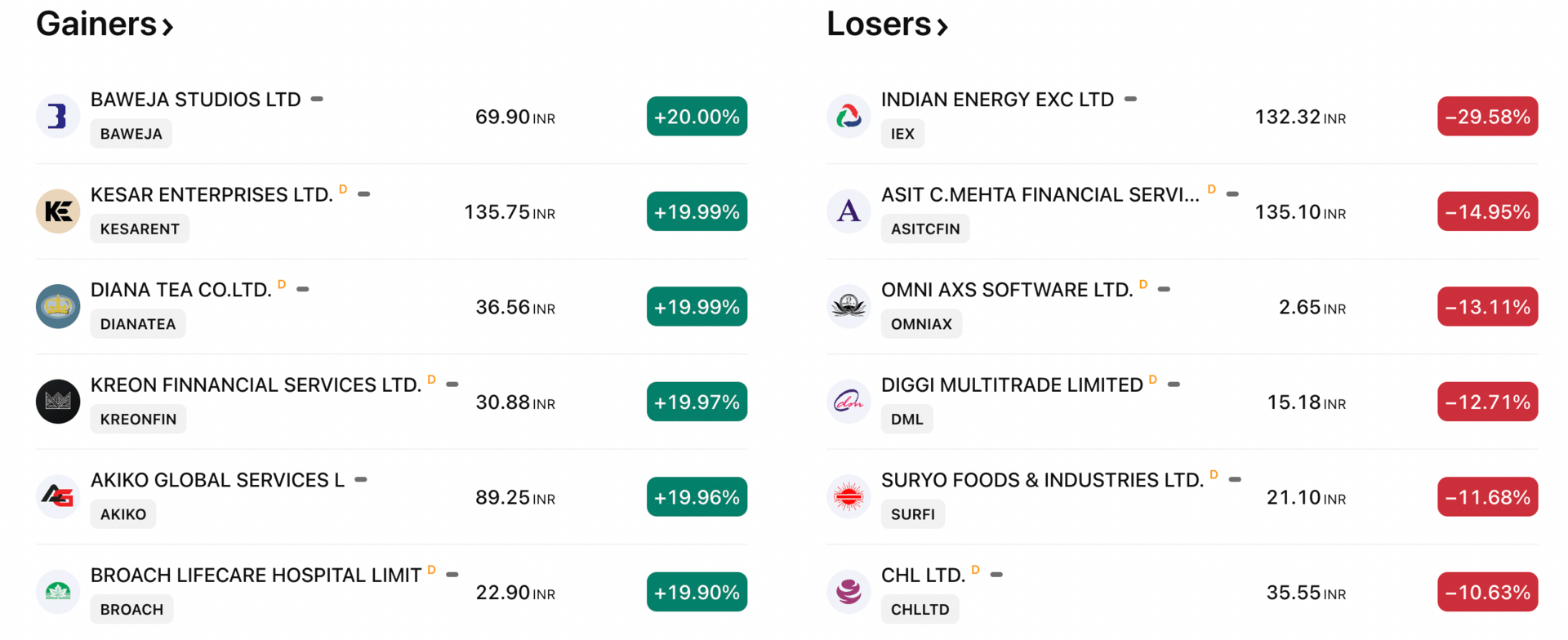Click the delayed-data 'D' marker beside KESAR ENTERPRISES
Image resolution: width=1568 pixels, height=640 pixels.
click(x=343, y=189)
